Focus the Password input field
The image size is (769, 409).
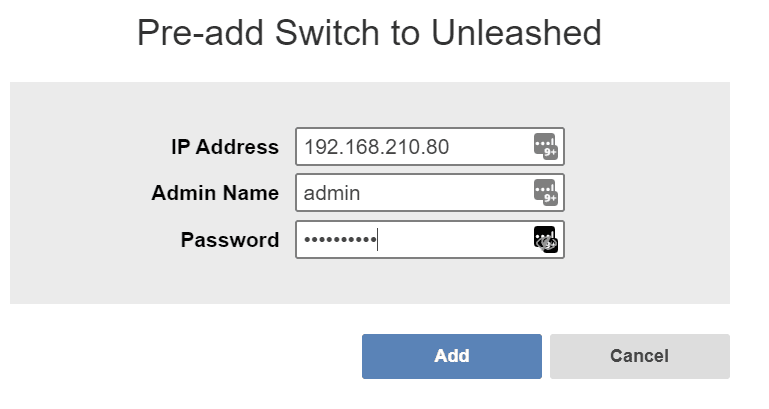click(430, 239)
